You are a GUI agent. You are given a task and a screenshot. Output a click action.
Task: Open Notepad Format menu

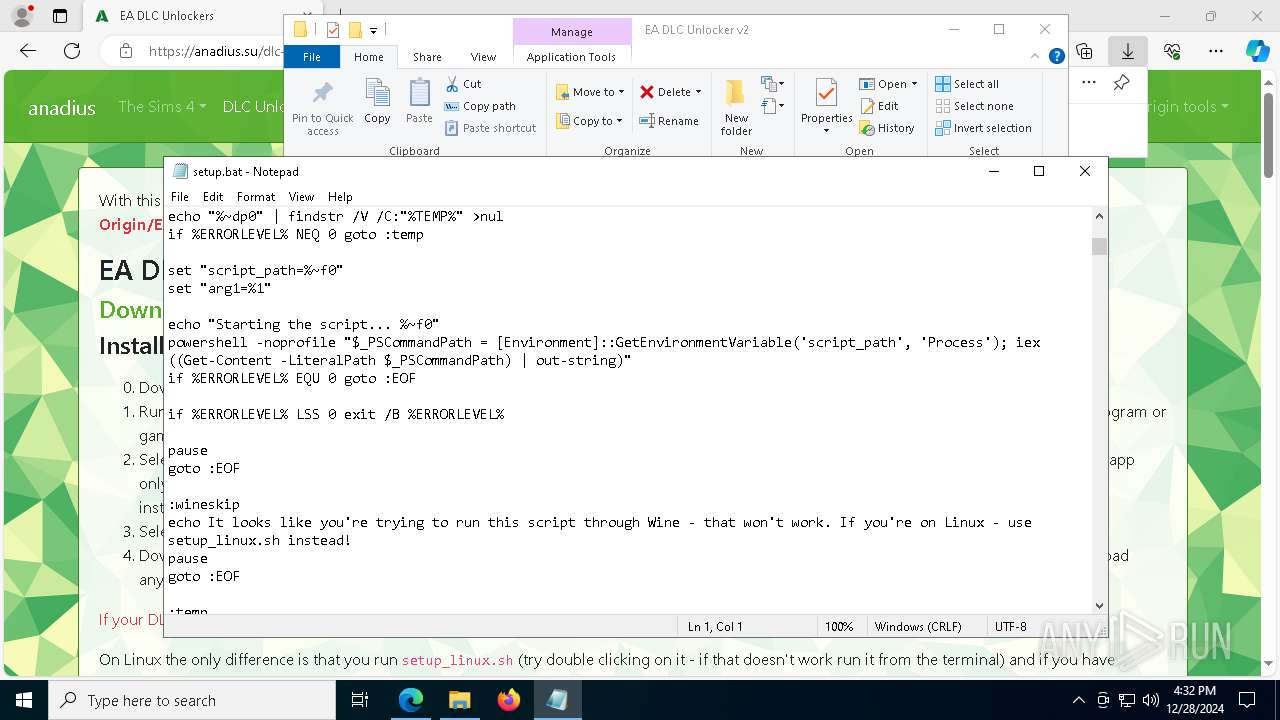[x=256, y=197]
